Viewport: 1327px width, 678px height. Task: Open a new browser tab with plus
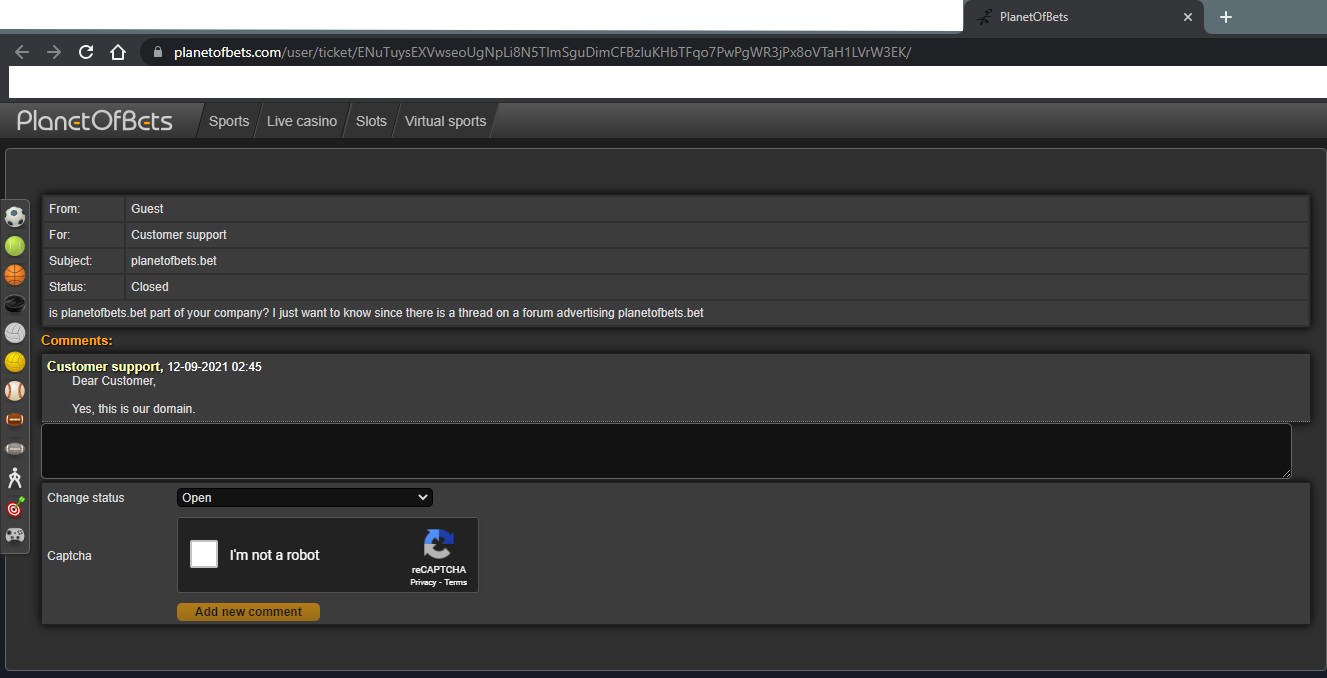[1226, 17]
